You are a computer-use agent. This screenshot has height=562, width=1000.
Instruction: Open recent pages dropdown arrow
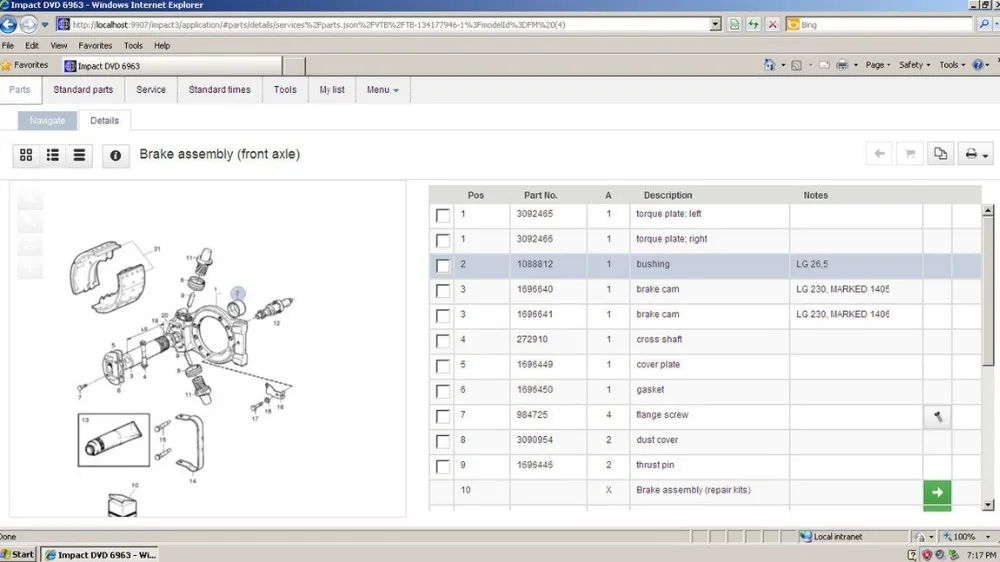(45, 25)
